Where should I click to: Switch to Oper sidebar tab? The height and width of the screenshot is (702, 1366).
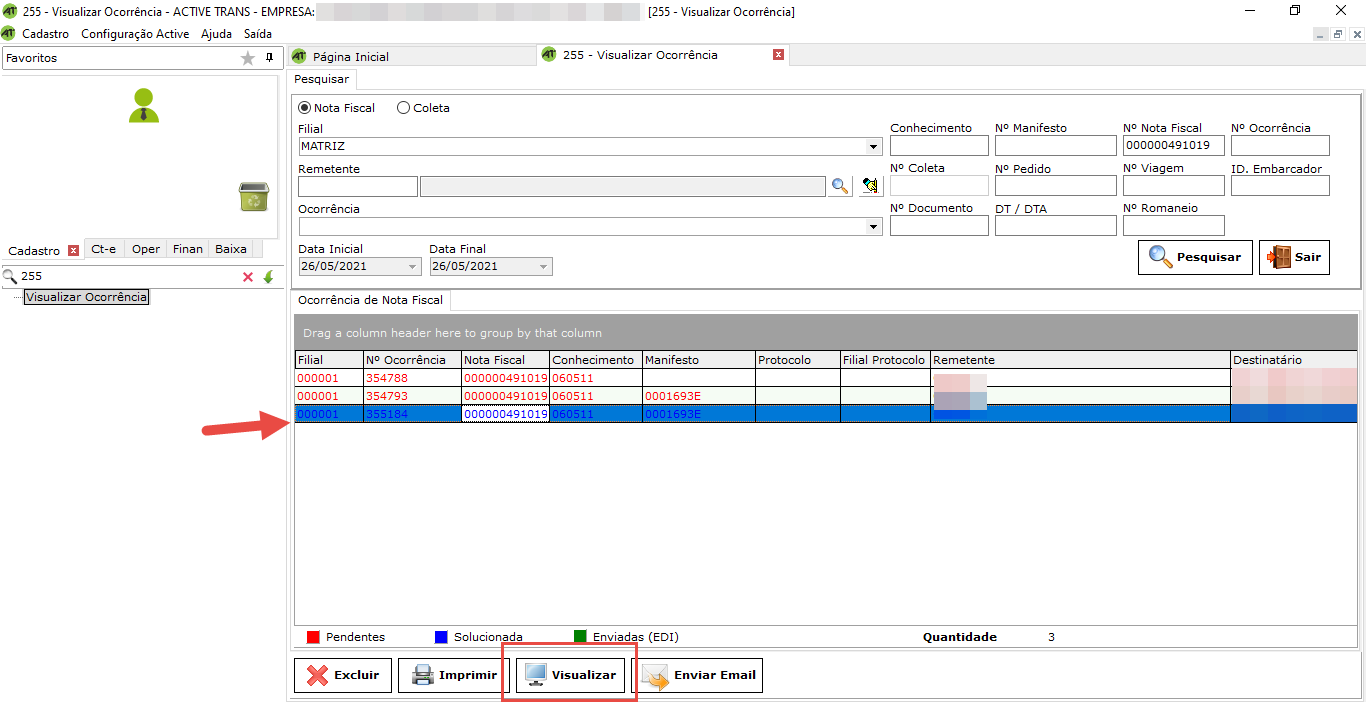click(x=146, y=249)
